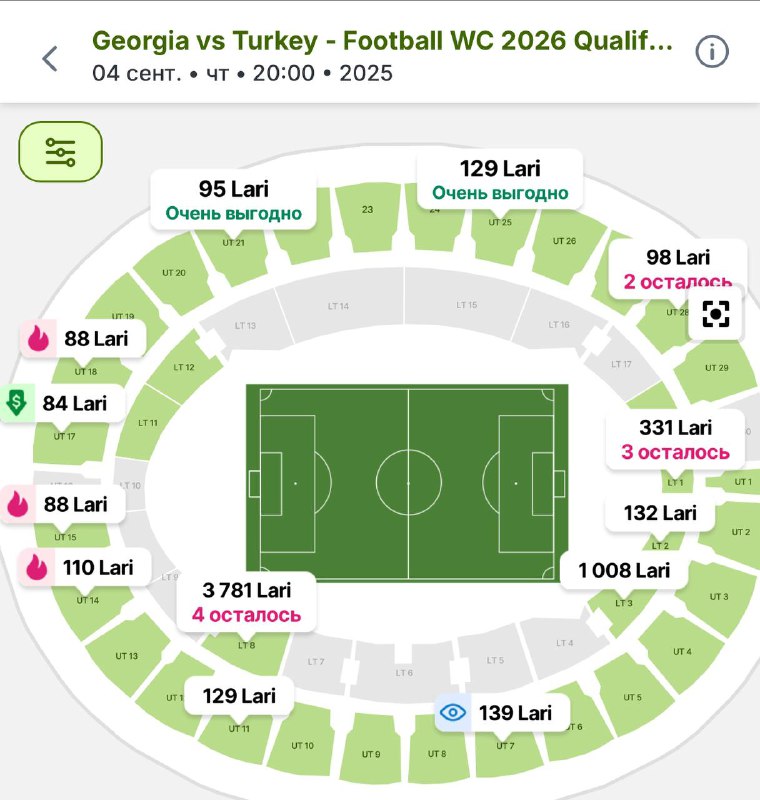Select the 3 781 Lari tag at LT 8
This screenshot has width=760, height=800.
pyautogui.click(x=246, y=602)
